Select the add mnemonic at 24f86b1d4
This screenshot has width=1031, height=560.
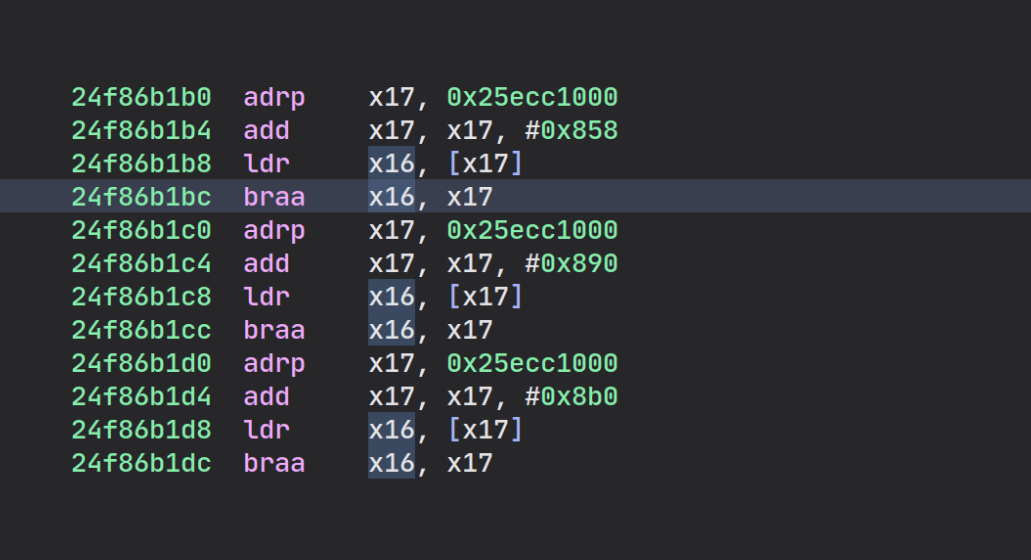266,396
